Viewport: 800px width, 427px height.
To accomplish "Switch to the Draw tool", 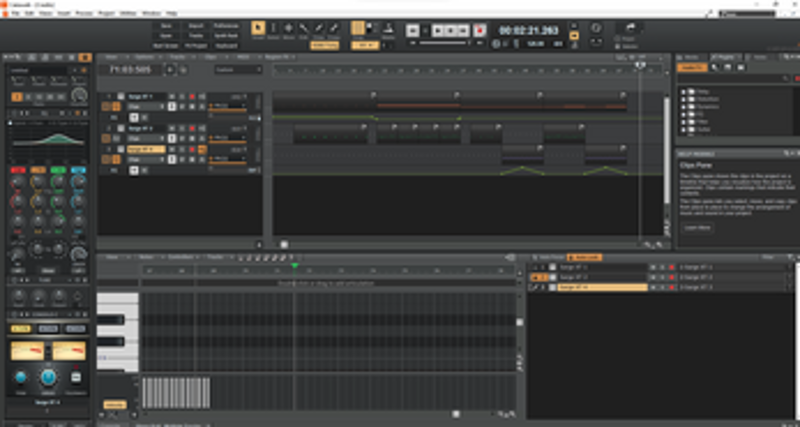I will (319, 28).
